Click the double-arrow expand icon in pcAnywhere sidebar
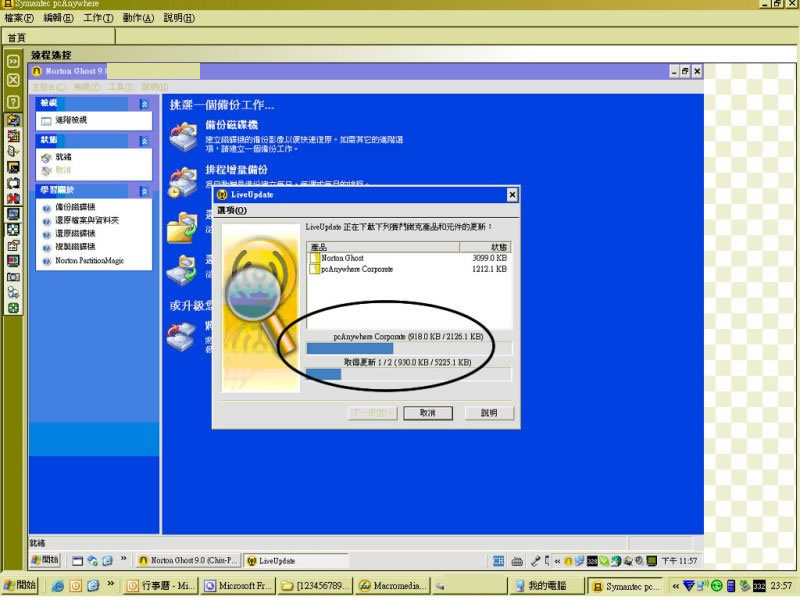Screen dimensions: 800x600 tap(13, 61)
